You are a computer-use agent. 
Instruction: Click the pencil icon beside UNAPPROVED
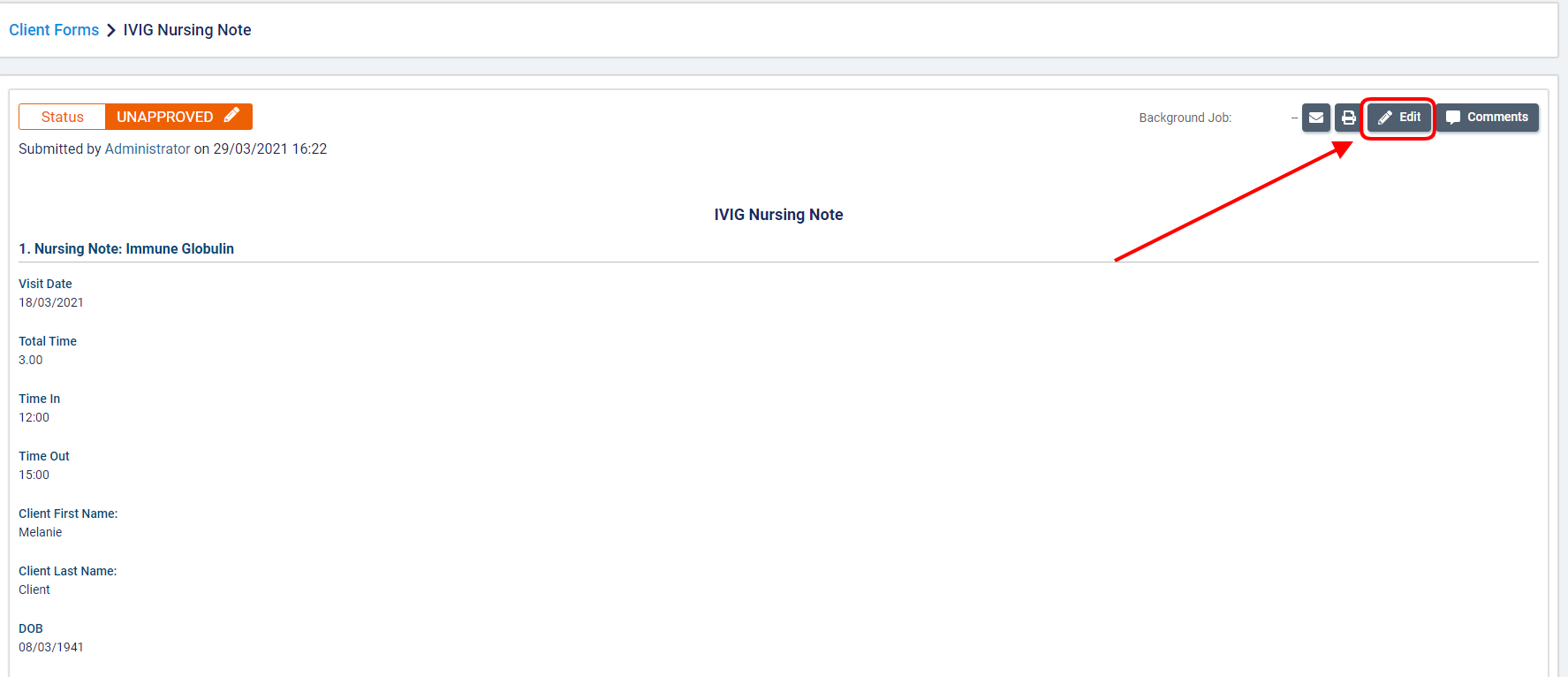pyautogui.click(x=231, y=116)
